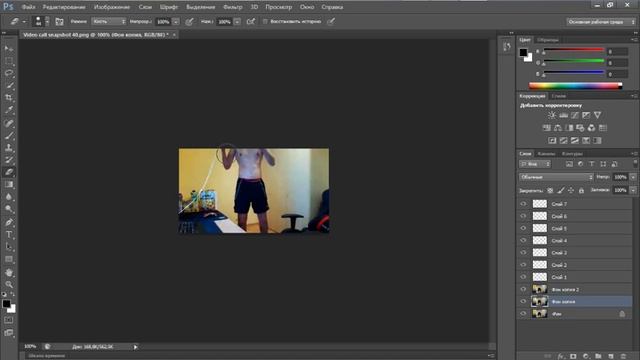The width and height of the screenshot is (640, 360).
Task: Select the Gradient tool
Action: pos(9,184)
